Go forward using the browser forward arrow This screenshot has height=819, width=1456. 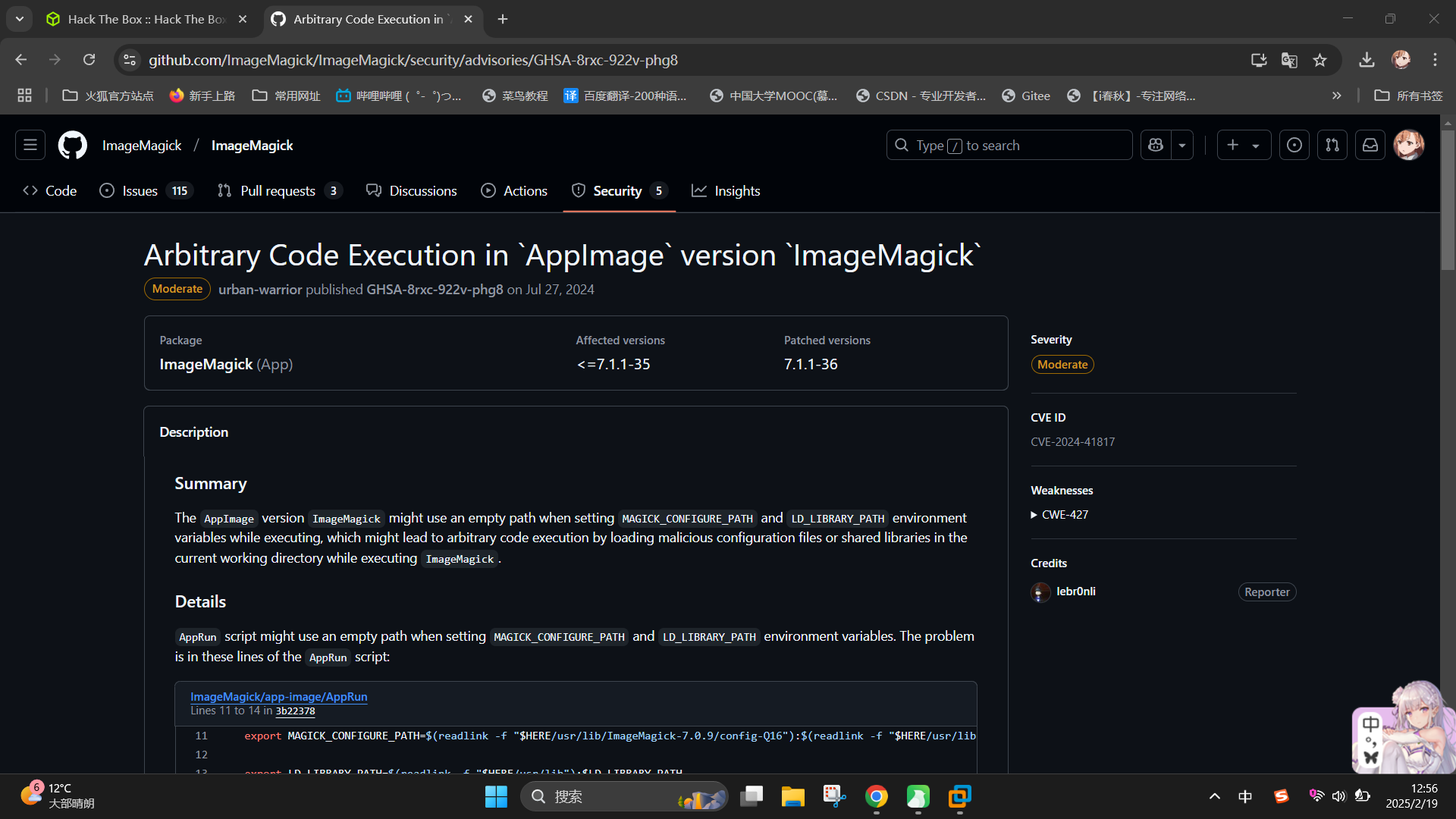(x=55, y=60)
